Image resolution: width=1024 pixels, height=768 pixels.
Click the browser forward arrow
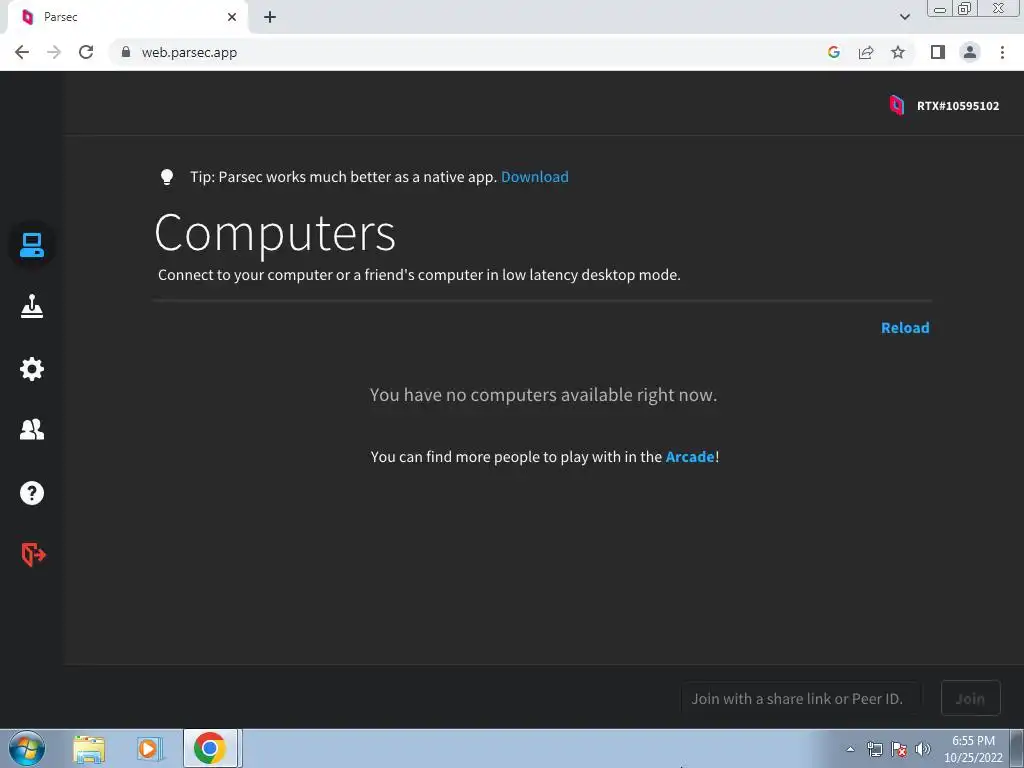(54, 52)
